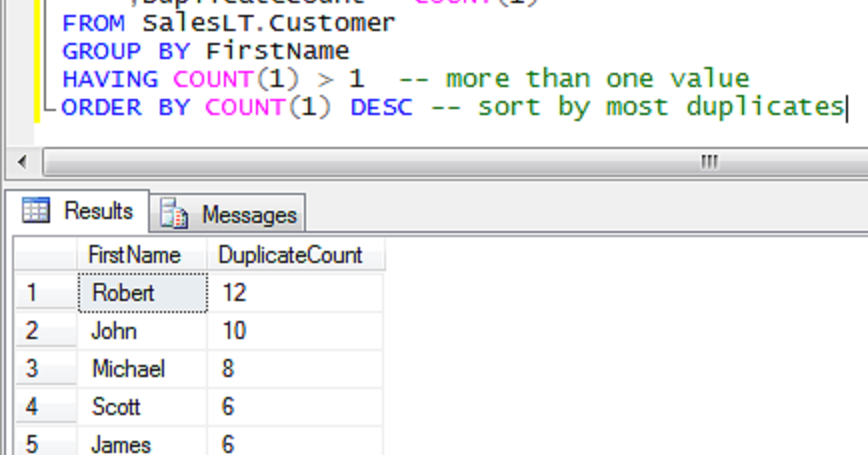Select the DuplicateCount column header
Image resolution: width=868 pixels, height=455 pixels.
(290, 255)
